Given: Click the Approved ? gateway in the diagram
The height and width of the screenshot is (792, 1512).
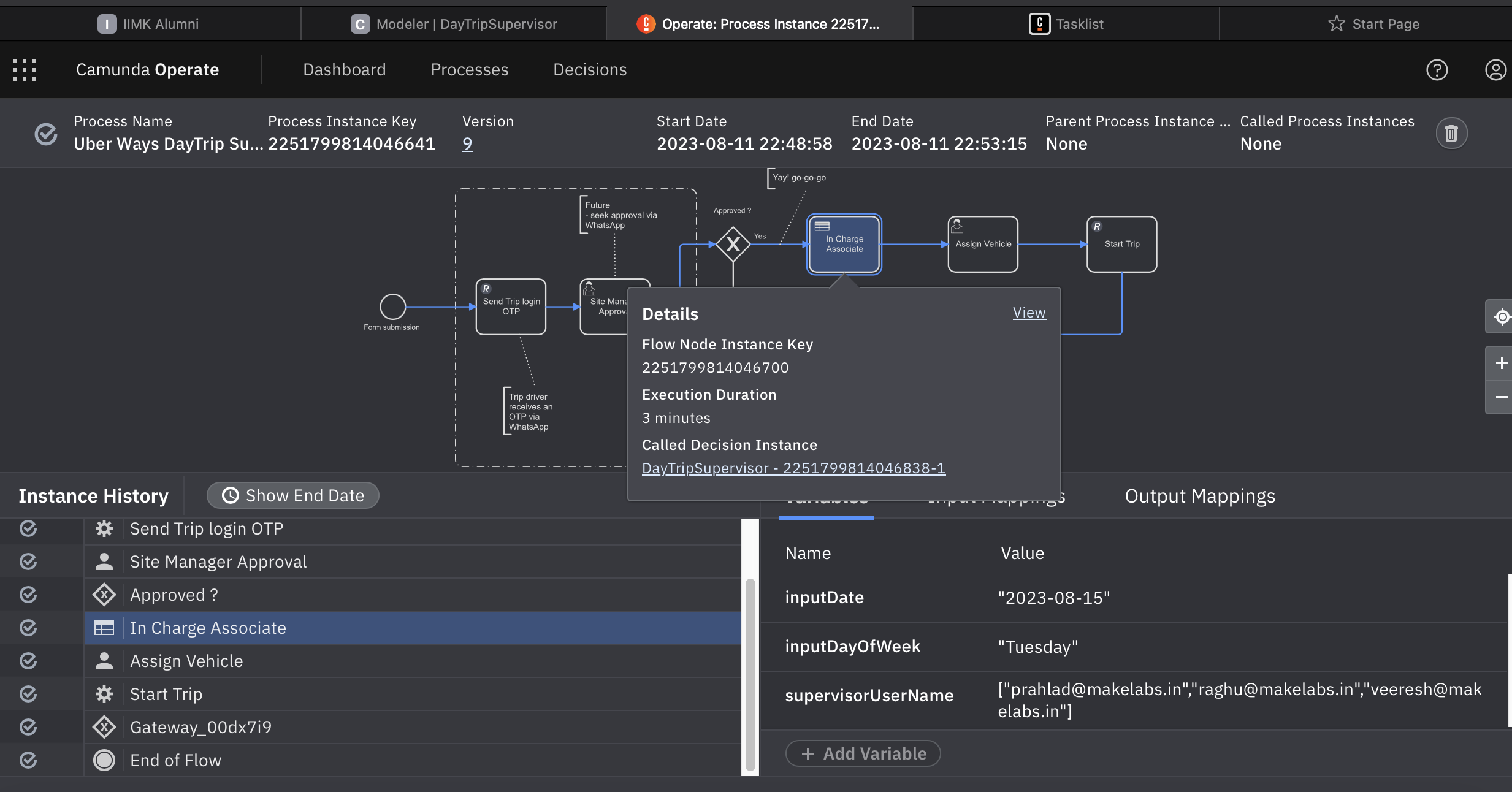Looking at the screenshot, I should point(733,245).
